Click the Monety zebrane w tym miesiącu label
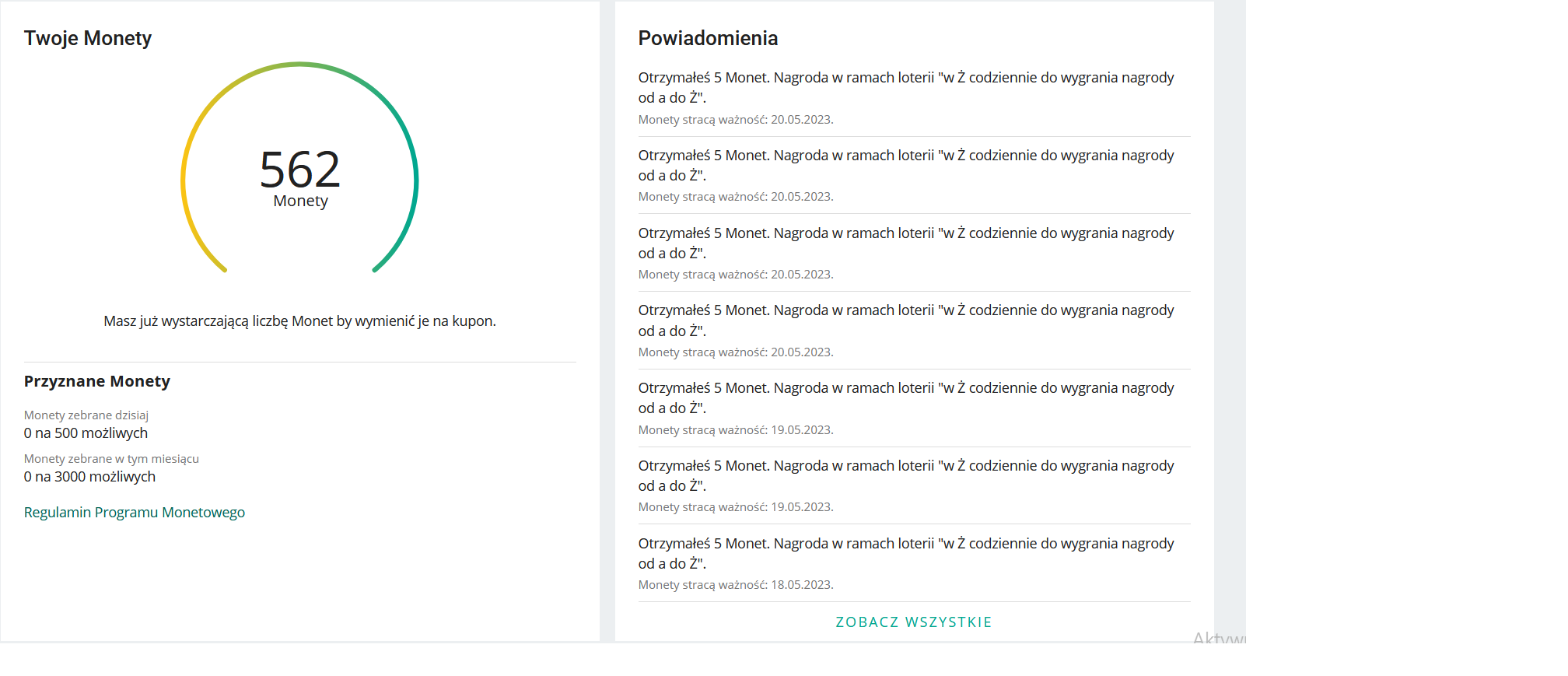The height and width of the screenshot is (676, 1568). (x=111, y=459)
